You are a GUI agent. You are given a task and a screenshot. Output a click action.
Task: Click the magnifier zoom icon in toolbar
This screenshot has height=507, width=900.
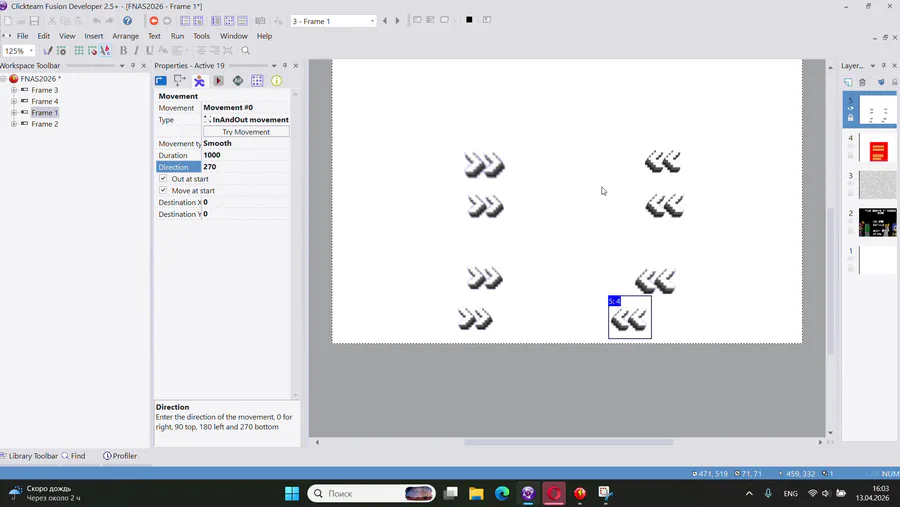pyautogui.click(x=246, y=51)
